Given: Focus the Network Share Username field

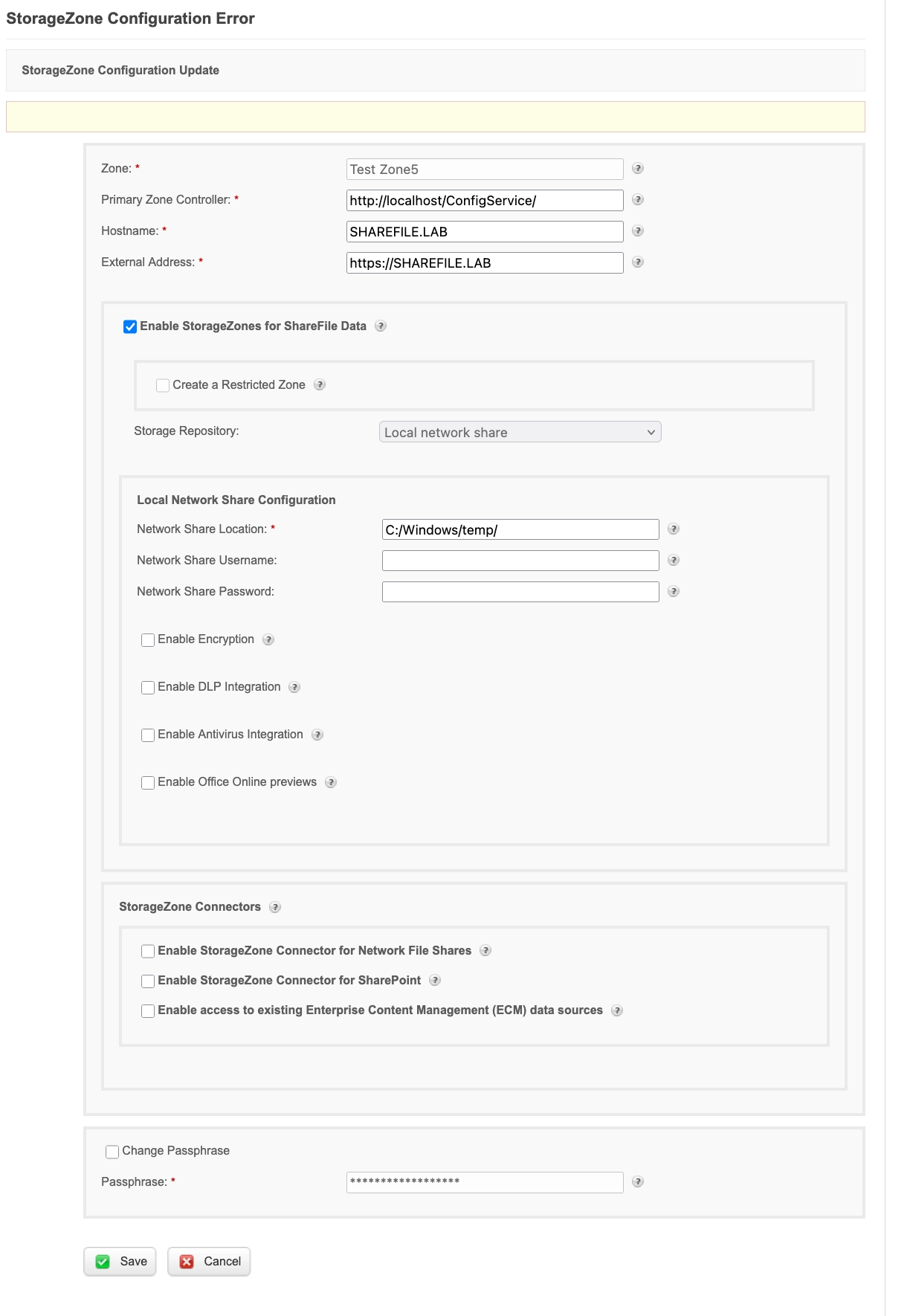Looking at the screenshot, I should pos(520,561).
